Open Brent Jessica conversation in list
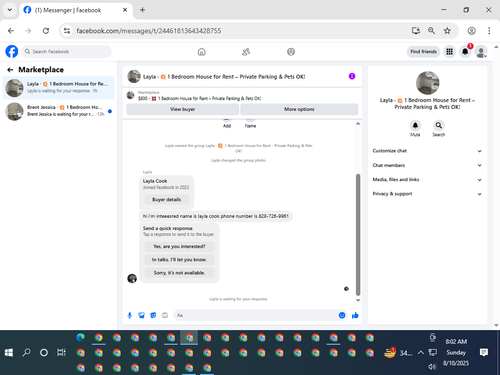Viewport: 500px width, 375px height. point(59,111)
